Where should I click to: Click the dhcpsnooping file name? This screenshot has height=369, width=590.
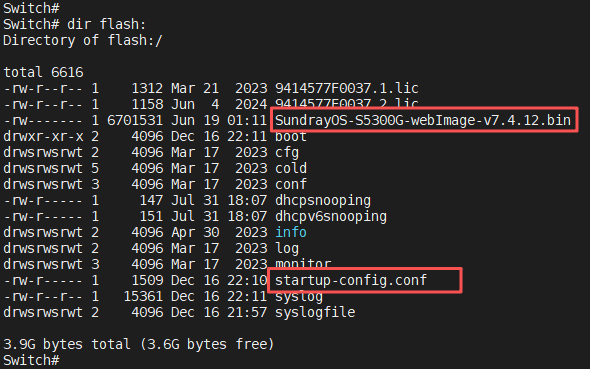322,200
